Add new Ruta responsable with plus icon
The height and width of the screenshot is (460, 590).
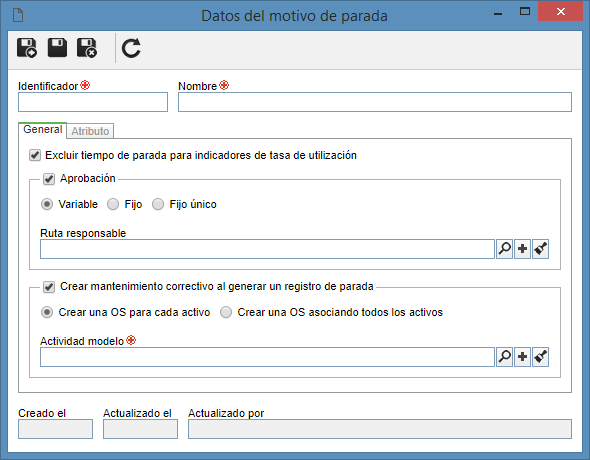point(522,249)
